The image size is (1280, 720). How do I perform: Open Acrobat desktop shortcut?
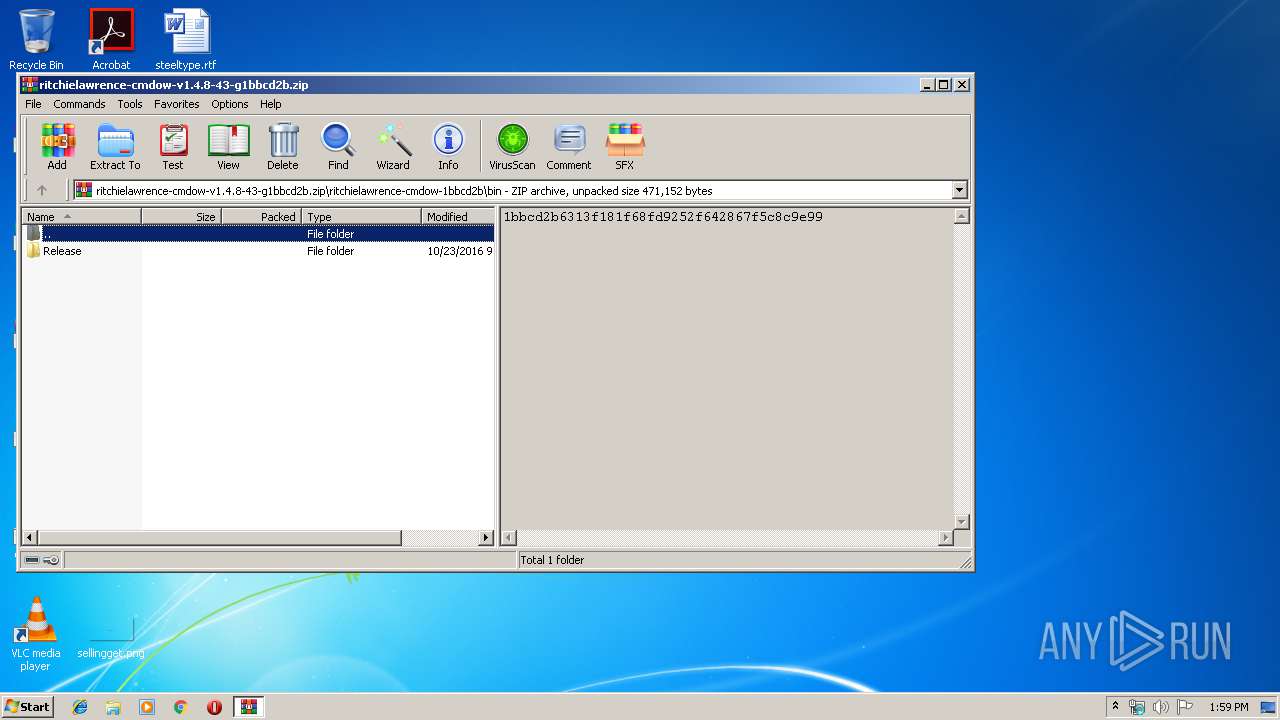click(111, 39)
